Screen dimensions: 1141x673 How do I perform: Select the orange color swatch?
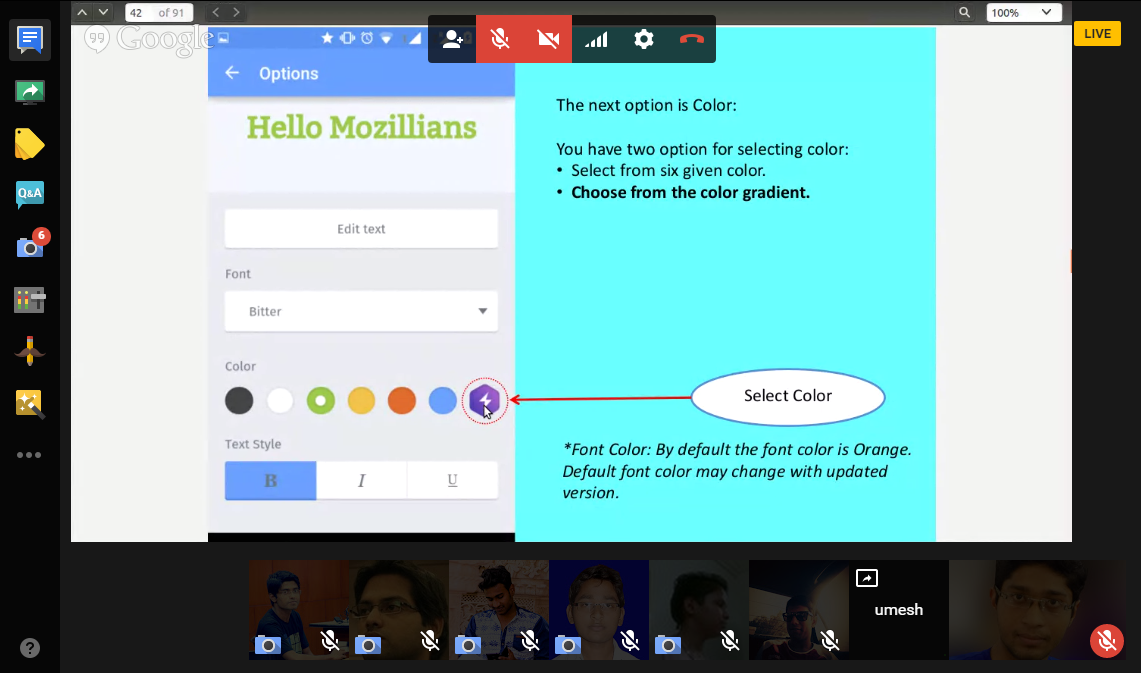(x=402, y=400)
